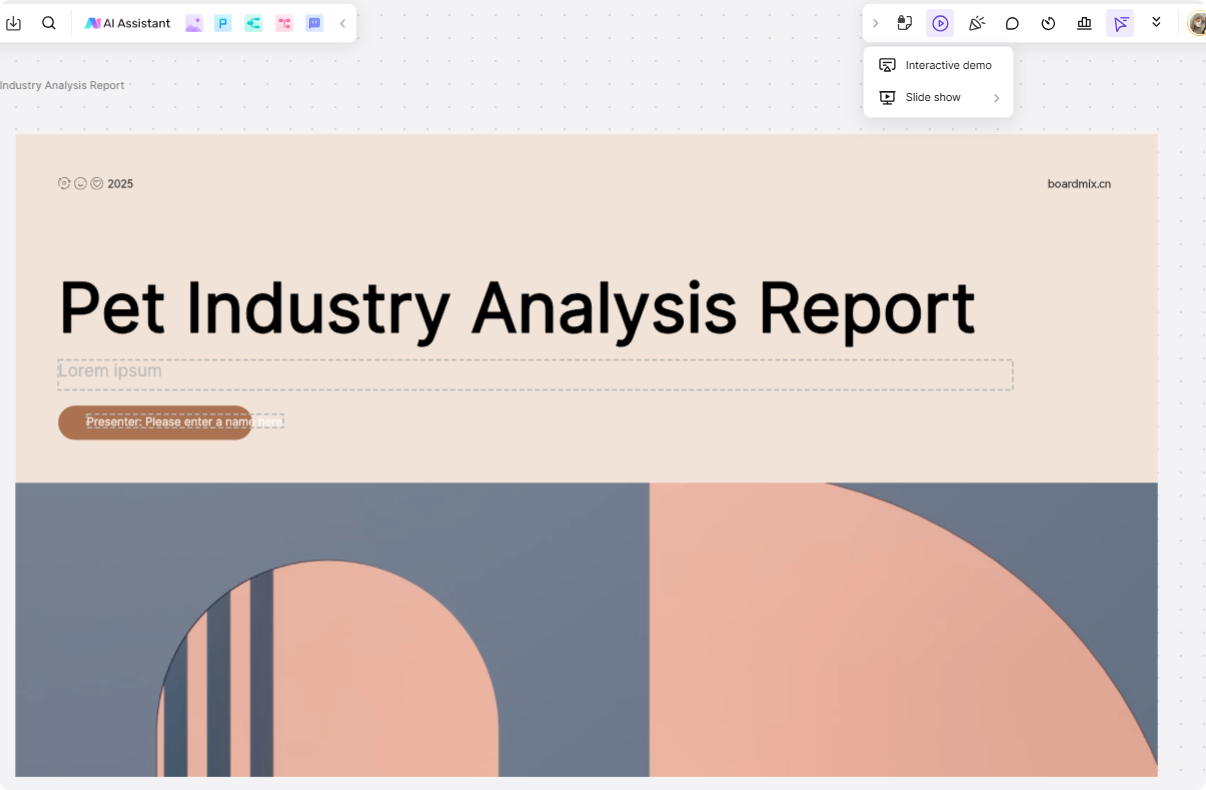The image size is (1206, 790).
Task: Open the comment bubble tool
Action: pos(1012,23)
